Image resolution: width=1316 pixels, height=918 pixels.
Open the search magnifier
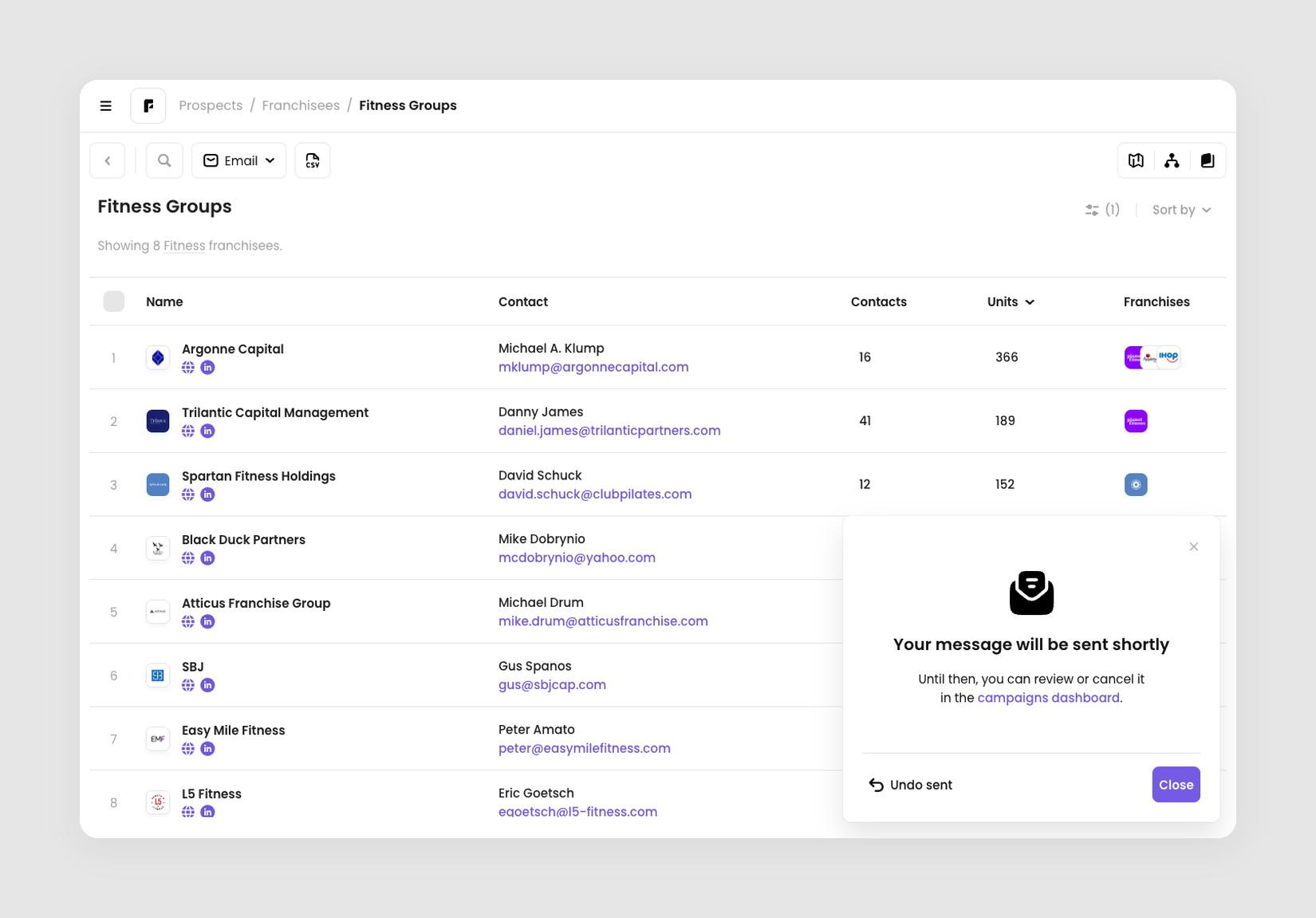[x=164, y=161]
